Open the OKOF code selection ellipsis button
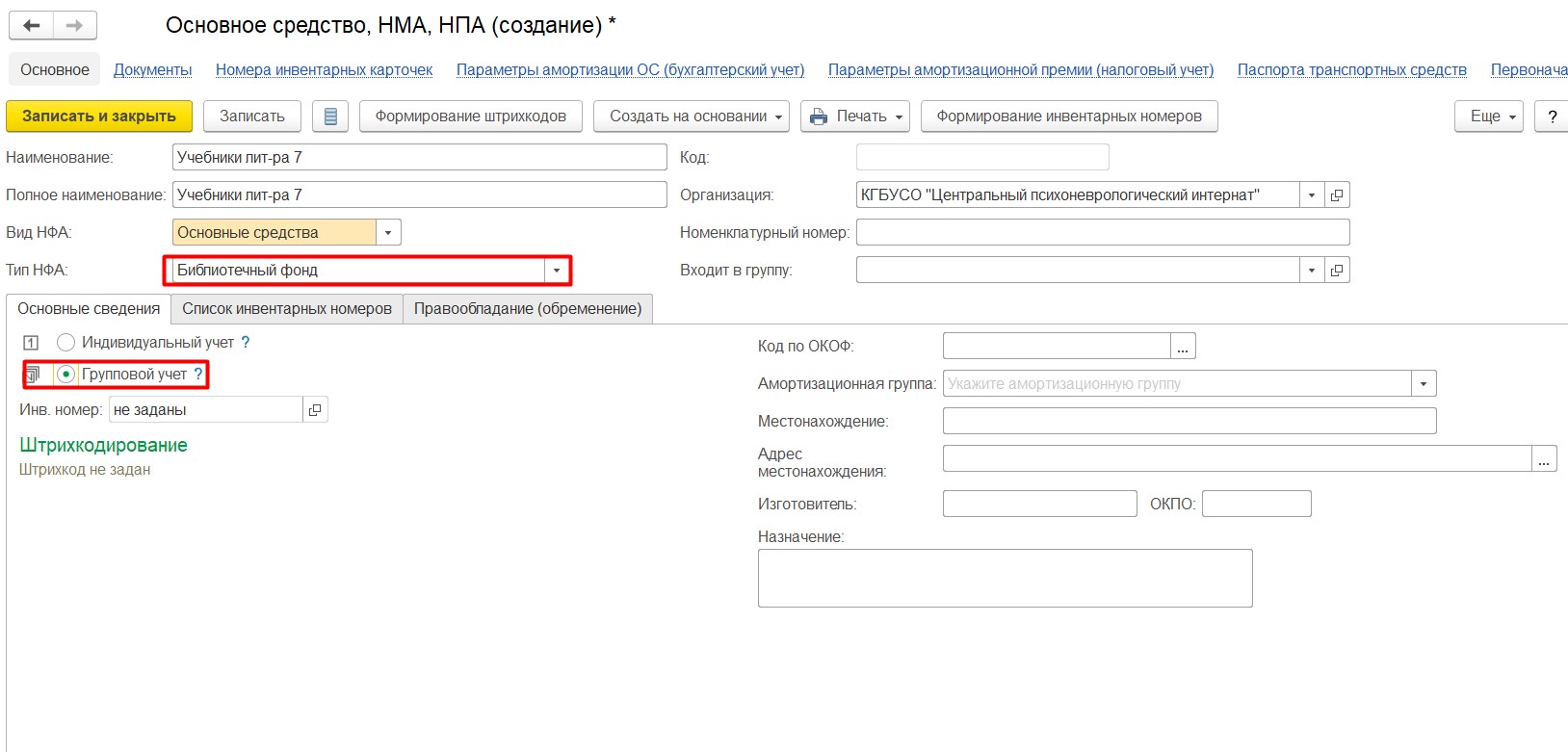The height and width of the screenshot is (752, 1568). (x=1183, y=347)
